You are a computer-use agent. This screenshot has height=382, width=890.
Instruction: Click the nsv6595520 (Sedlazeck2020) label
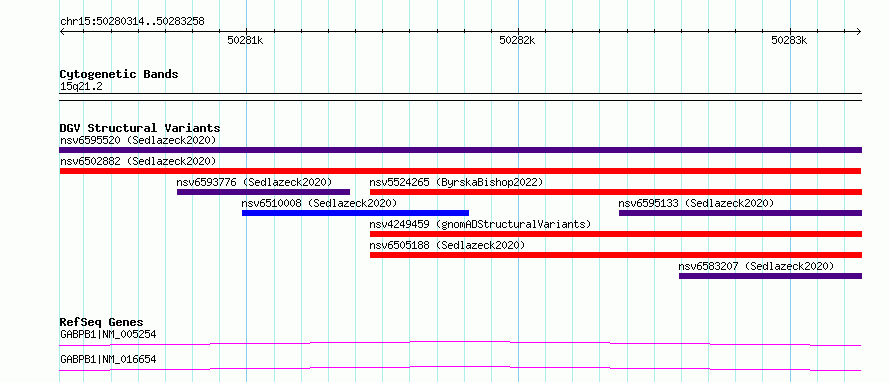coord(138,140)
